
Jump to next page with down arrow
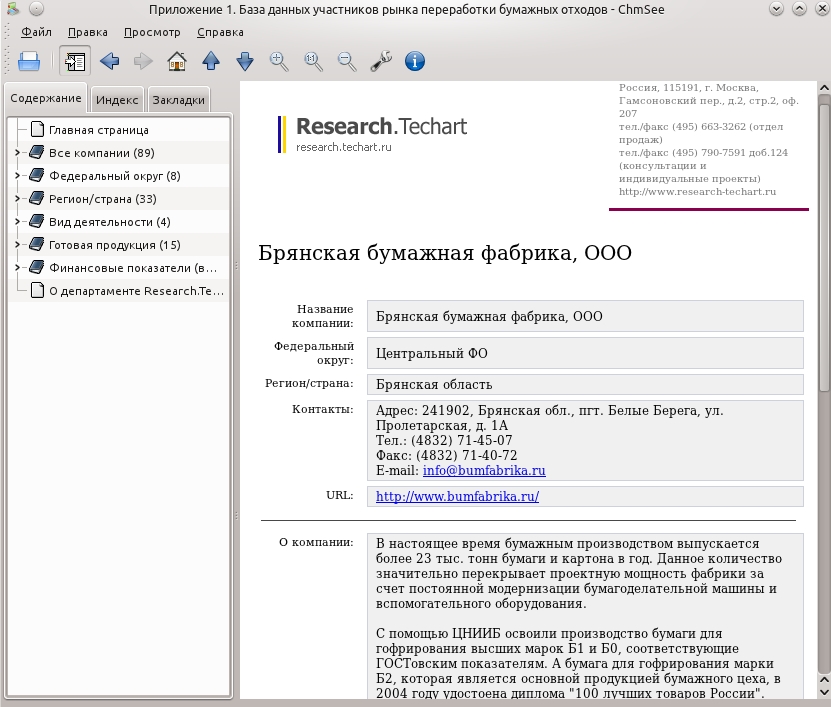(x=245, y=61)
